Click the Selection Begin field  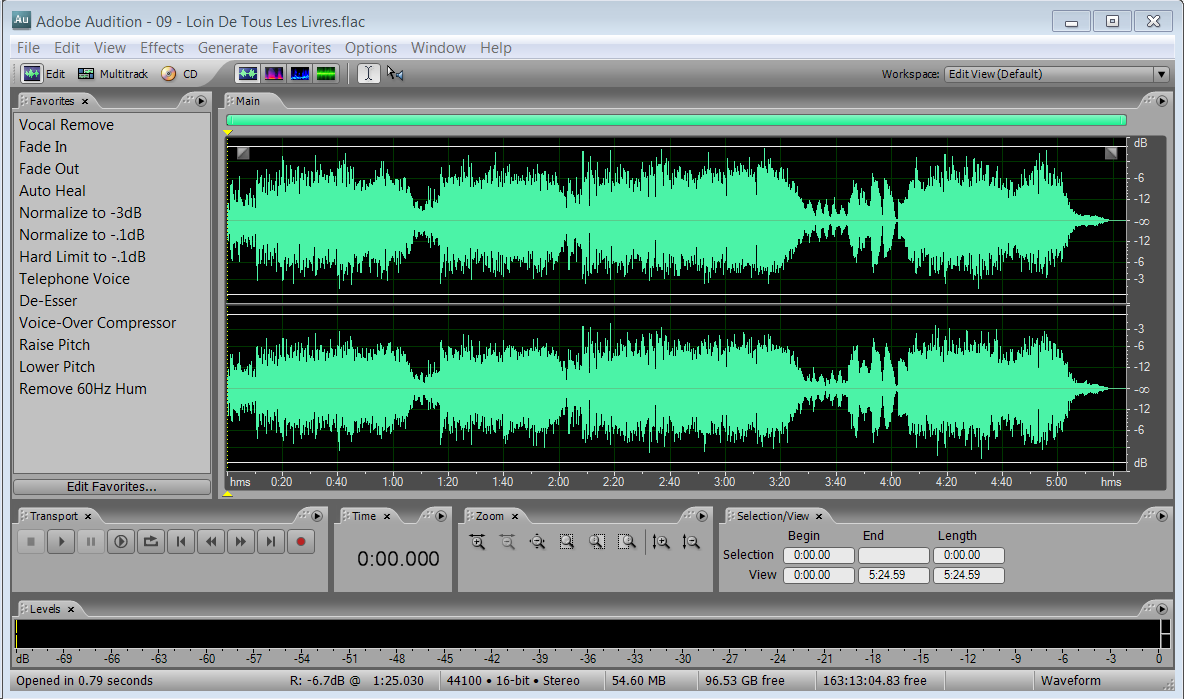click(819, 556)
